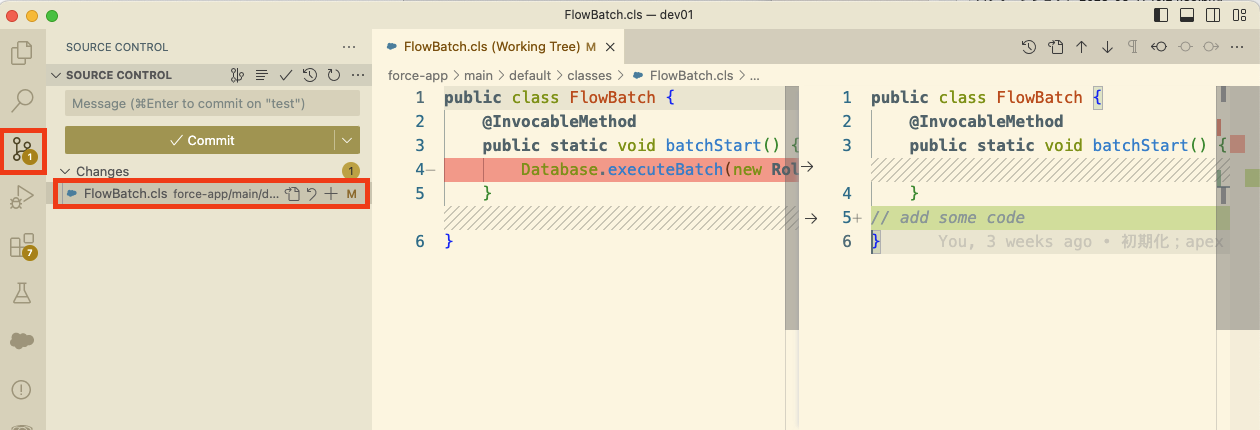The width and height of the screenshot is (1260, 430).
Task: Close the FlowBatch.cls Working Tree tab
Action: (611, 47)
